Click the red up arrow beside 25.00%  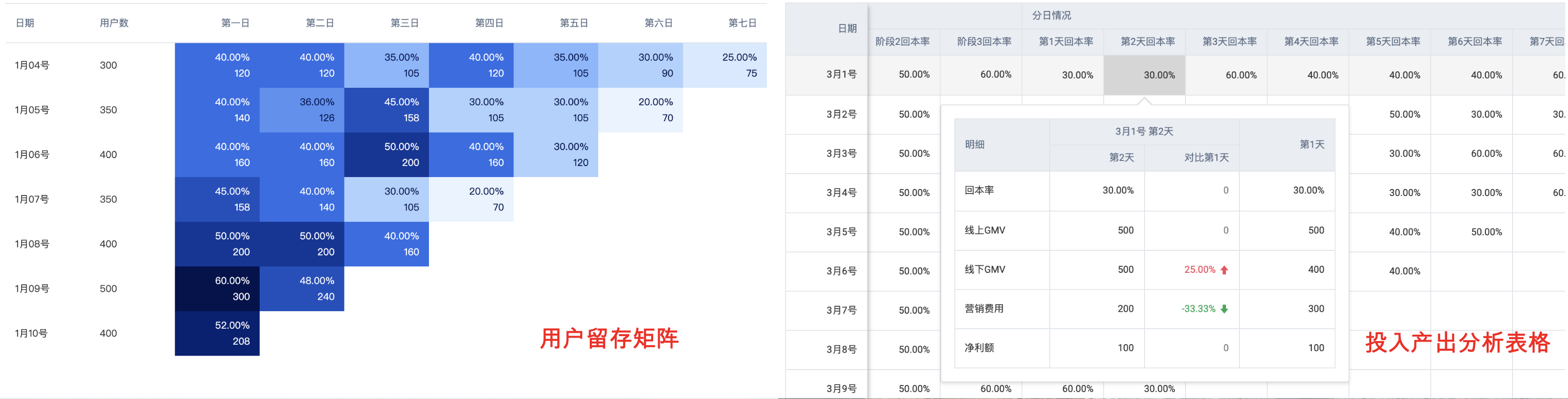(x=1224, y=270)
